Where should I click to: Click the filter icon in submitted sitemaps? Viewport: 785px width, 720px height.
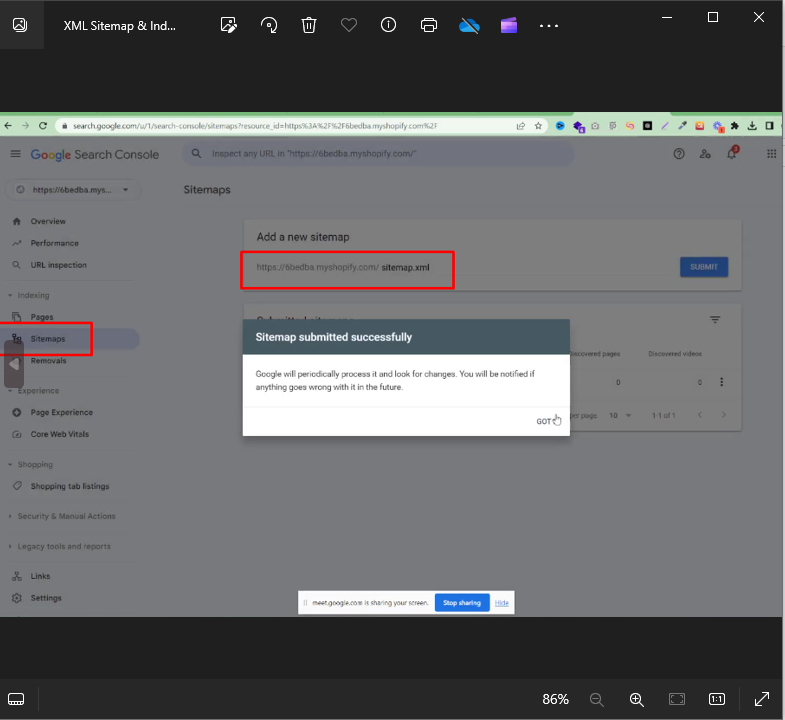tap(715, 319)
